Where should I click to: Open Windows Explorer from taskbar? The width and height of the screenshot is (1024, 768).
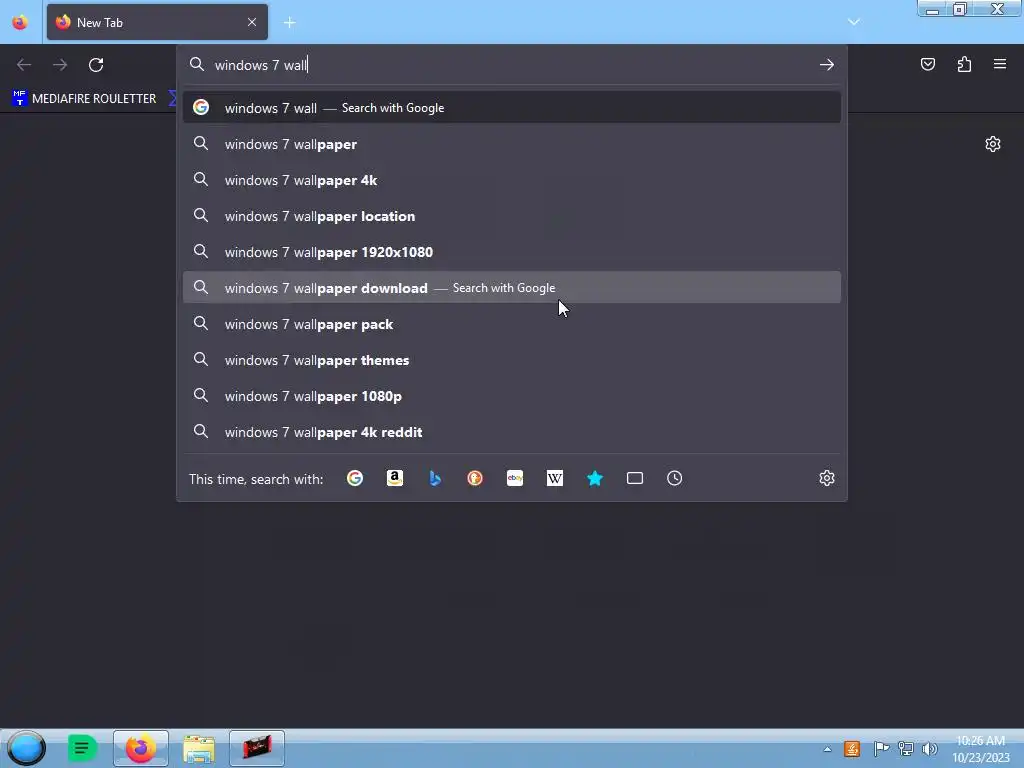click(199, 748)
